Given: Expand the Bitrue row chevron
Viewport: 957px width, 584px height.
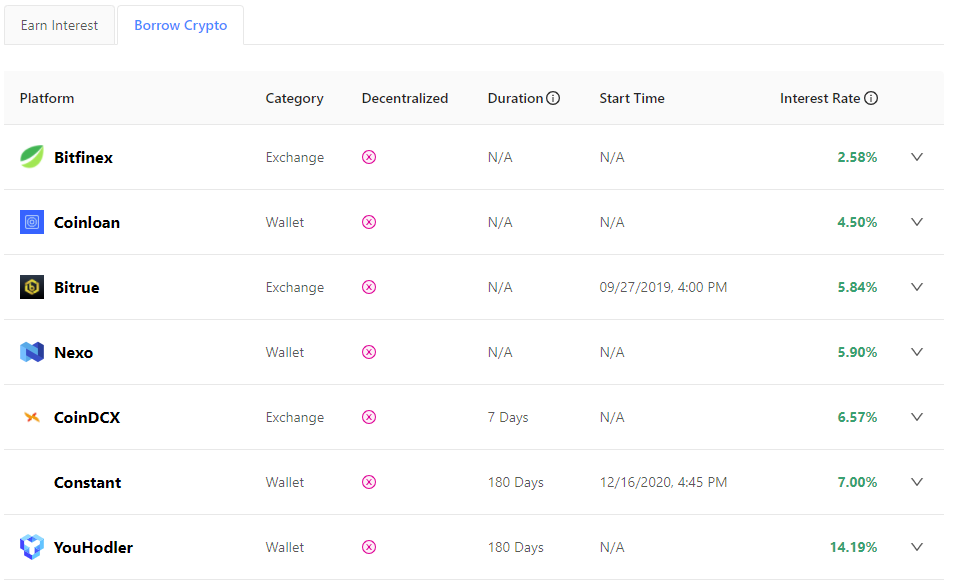Looking at the screenshot, I should pos(917,287).
